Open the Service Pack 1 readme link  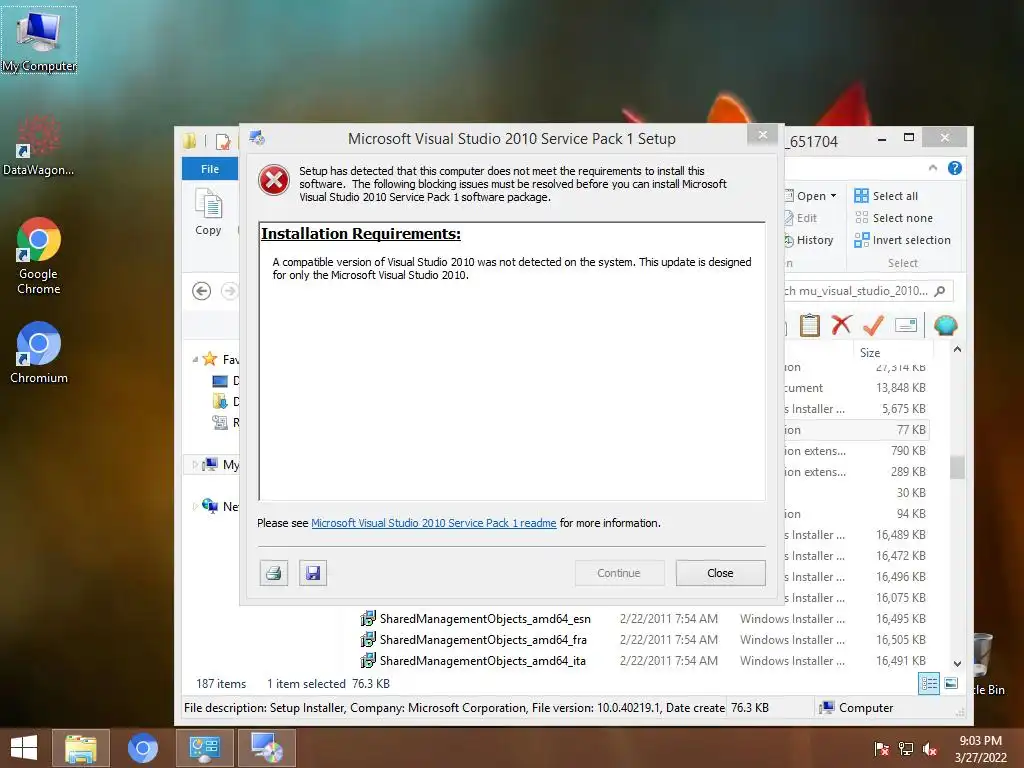434,523
